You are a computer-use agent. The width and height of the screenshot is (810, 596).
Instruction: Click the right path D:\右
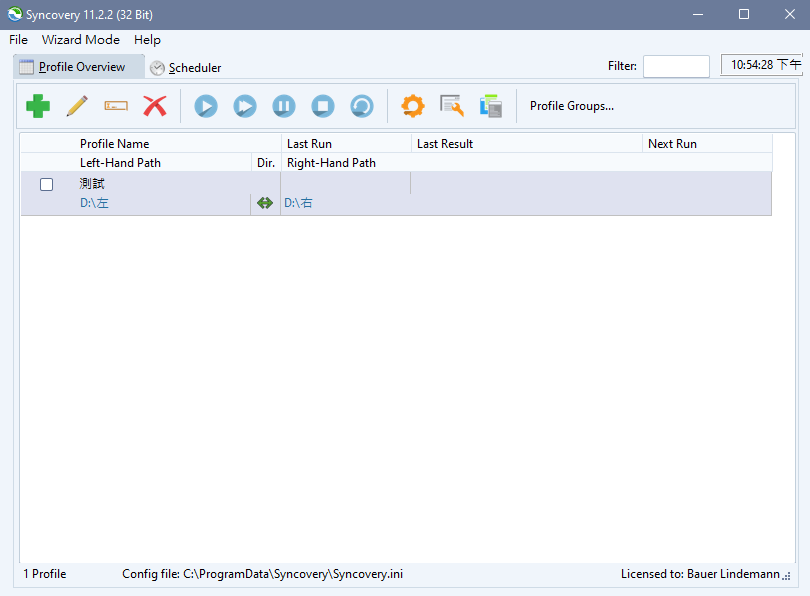click(x=298, y=203)
